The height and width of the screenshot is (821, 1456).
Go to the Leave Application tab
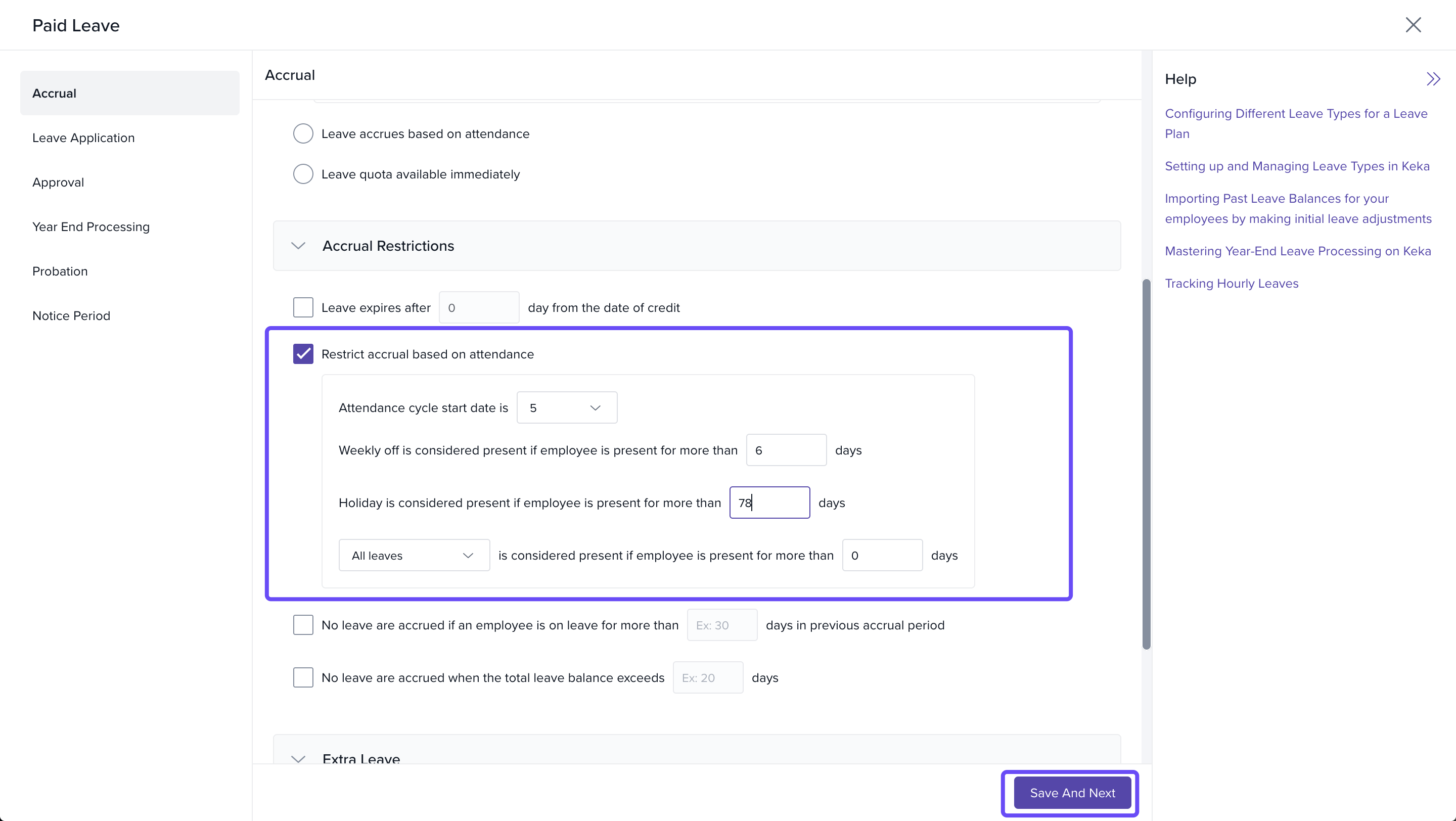pyautogui.click(x=83, y=138)
